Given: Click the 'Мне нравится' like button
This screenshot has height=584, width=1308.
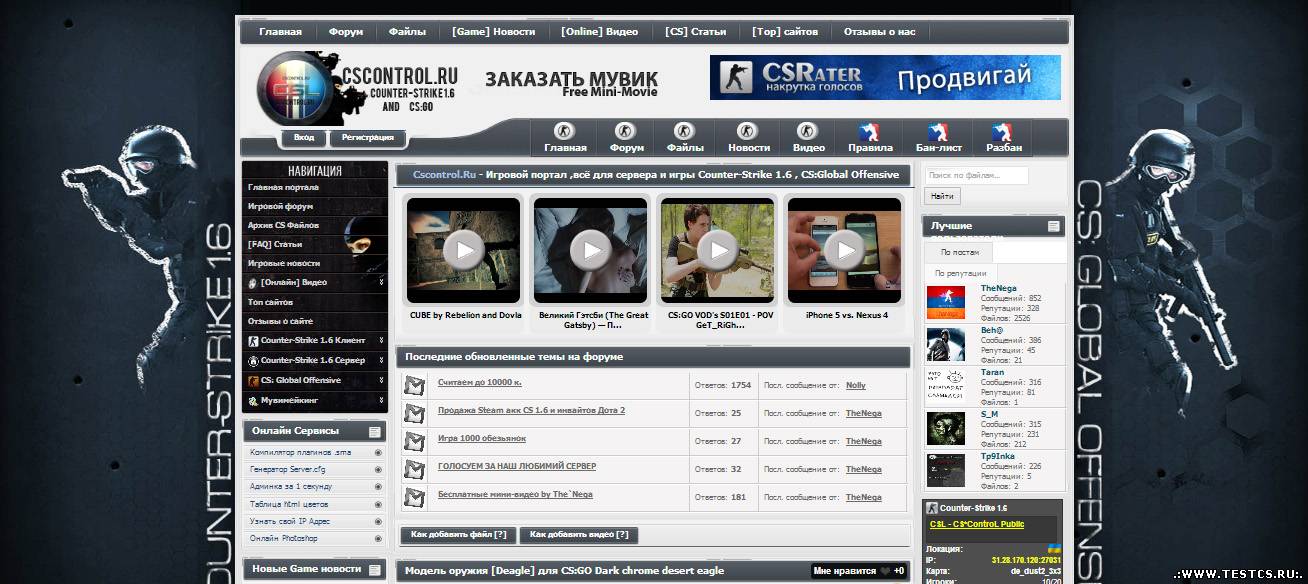Looking at the screenshot, I should [859, 571].
